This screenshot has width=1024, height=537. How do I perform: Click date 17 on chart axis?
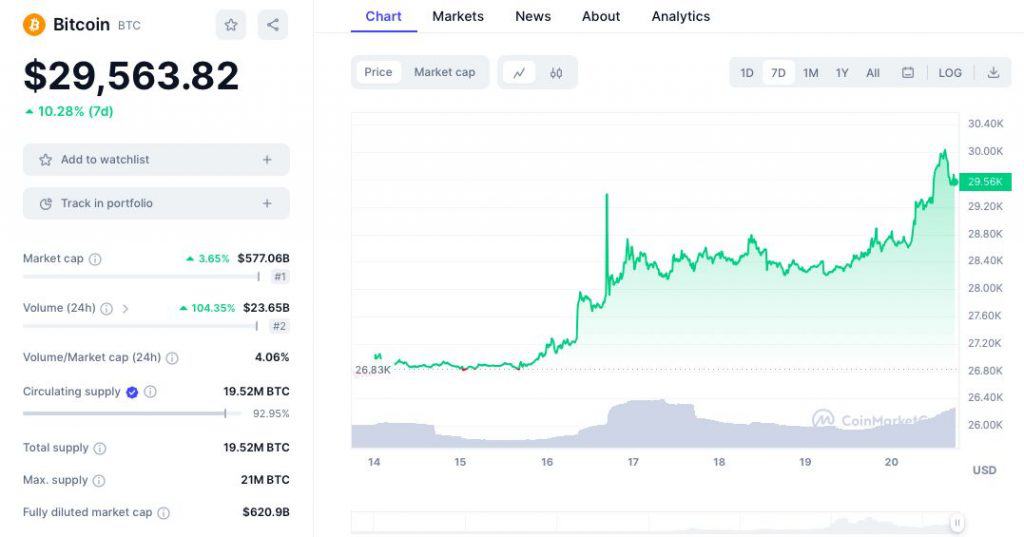tap(633, 462)
